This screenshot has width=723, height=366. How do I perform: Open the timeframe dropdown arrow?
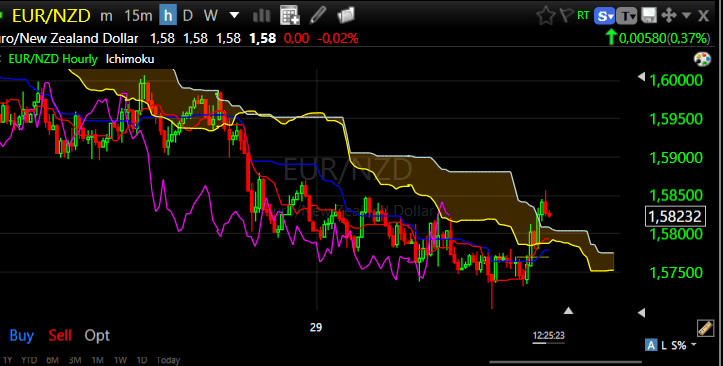pos(234,16)
